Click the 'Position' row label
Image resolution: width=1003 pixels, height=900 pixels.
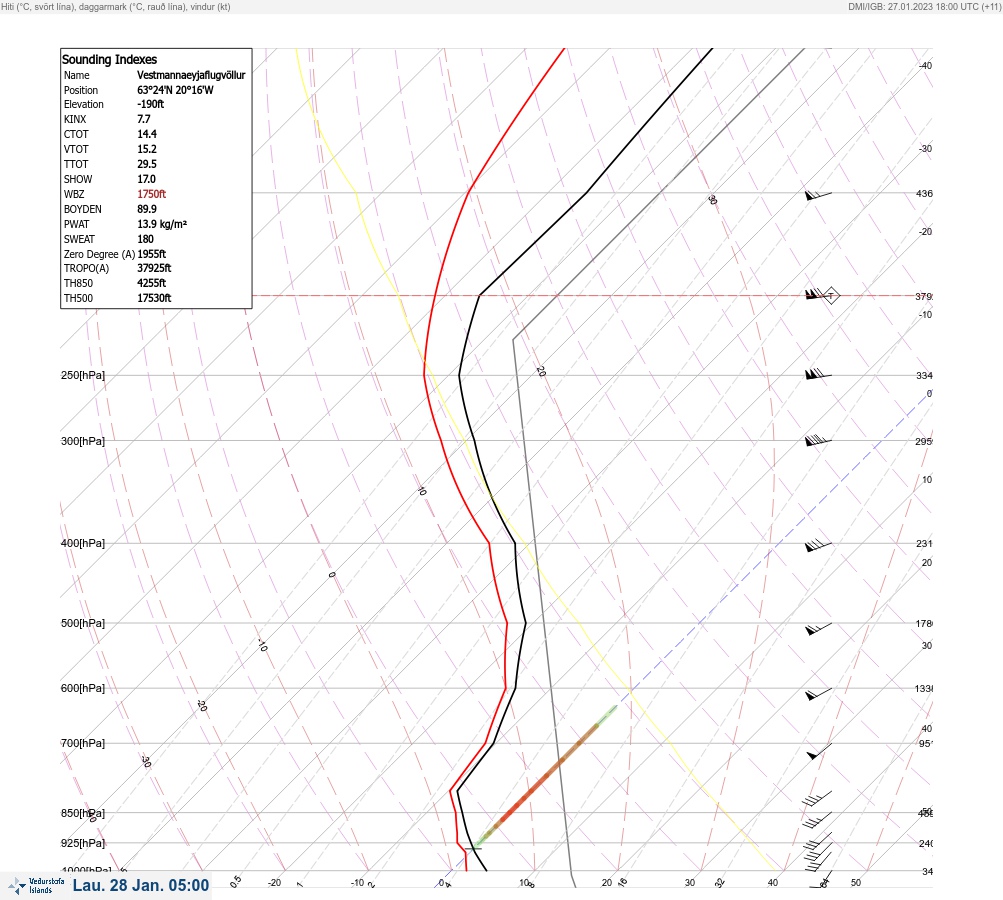[x=81, y=90]
